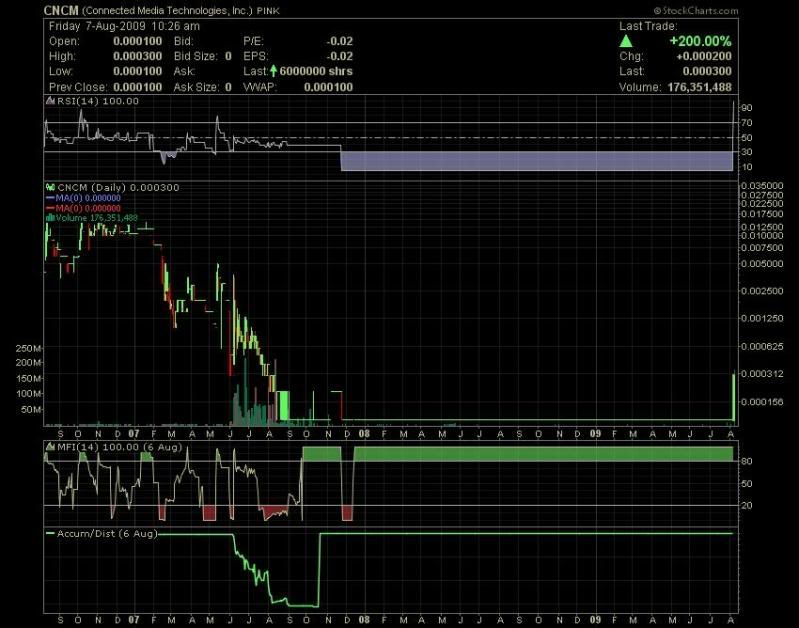Click the MFI(14) indicator legend icon
This screenshot has width=799, height=628.
[50, 447]
